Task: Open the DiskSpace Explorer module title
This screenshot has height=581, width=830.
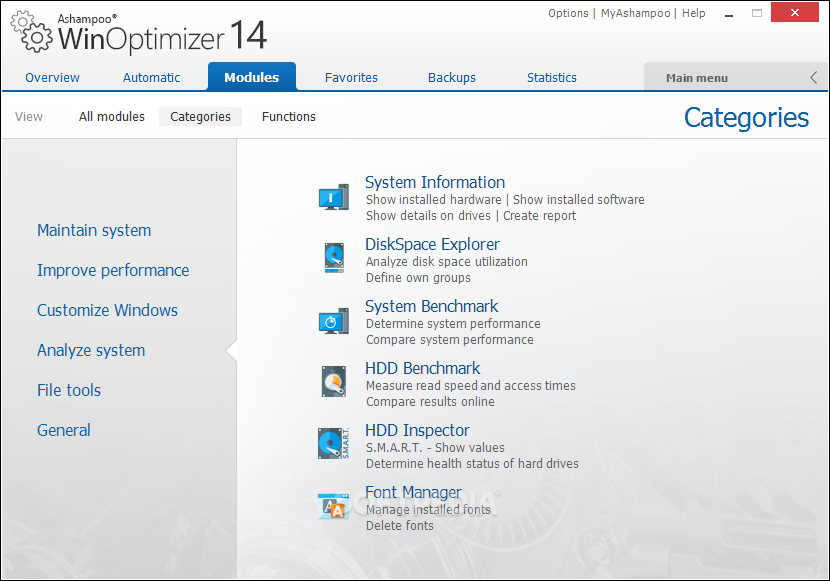Action: click(432, 244)
